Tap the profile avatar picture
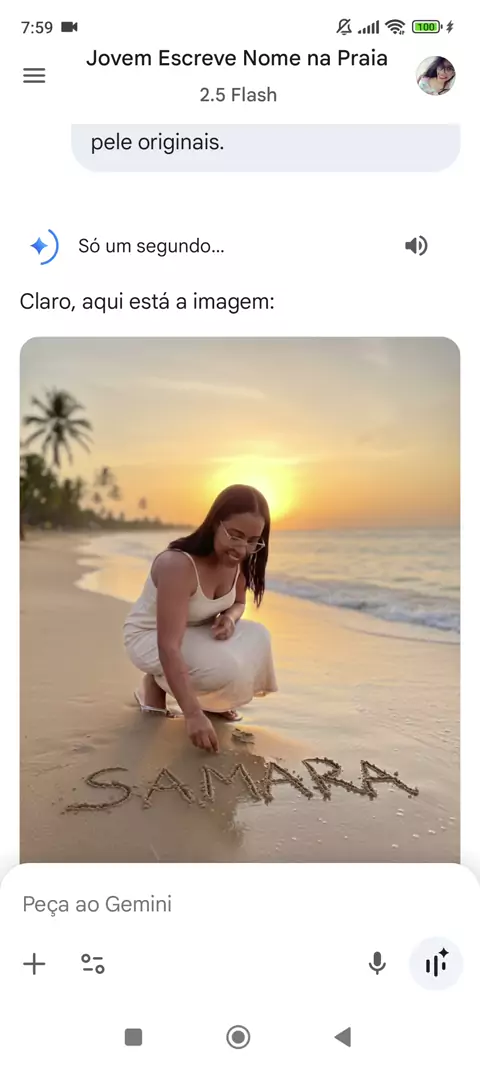Screen dimensions: 480x1066 tap(435, 75)
